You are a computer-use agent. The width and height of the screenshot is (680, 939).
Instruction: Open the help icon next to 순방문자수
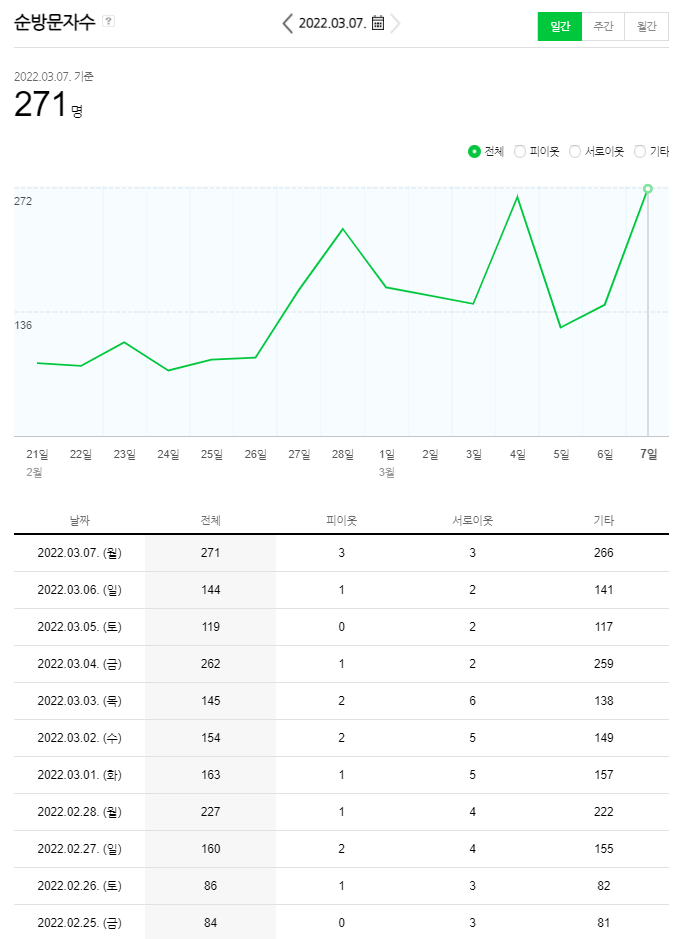[x=108, y=21]
